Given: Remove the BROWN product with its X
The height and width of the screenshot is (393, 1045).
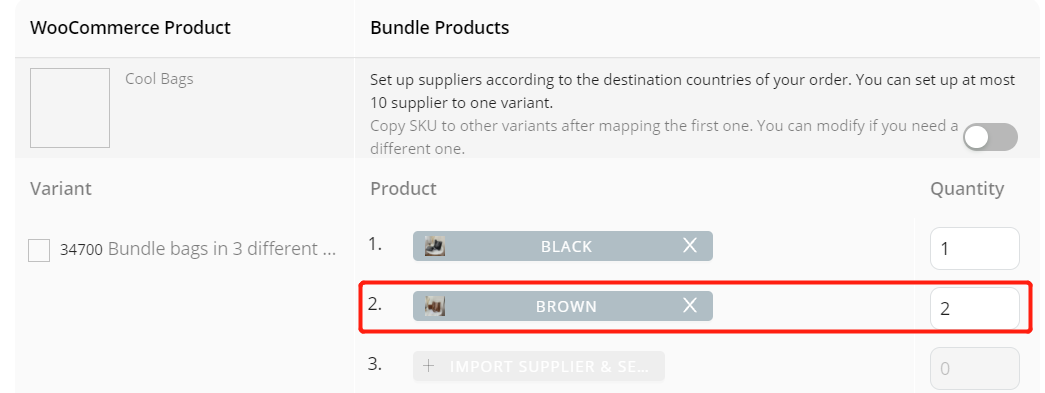Looking at the screenshot, I should pos(690,306).
